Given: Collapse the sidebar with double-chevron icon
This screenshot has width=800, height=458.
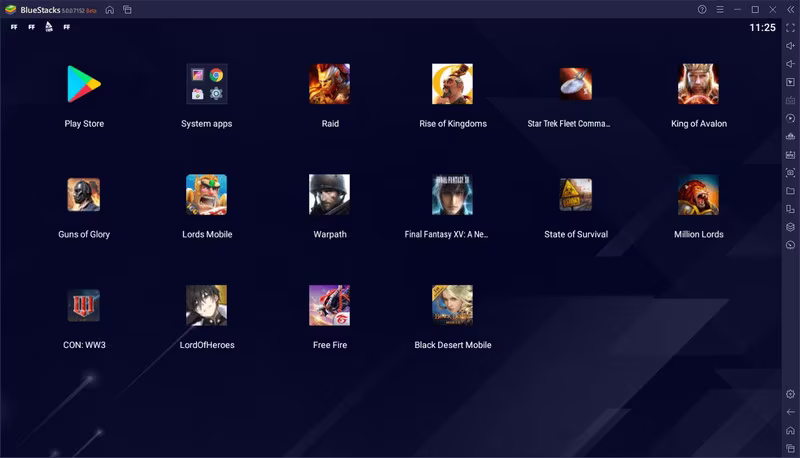Looking at the screenshot, I should (790, 10).
